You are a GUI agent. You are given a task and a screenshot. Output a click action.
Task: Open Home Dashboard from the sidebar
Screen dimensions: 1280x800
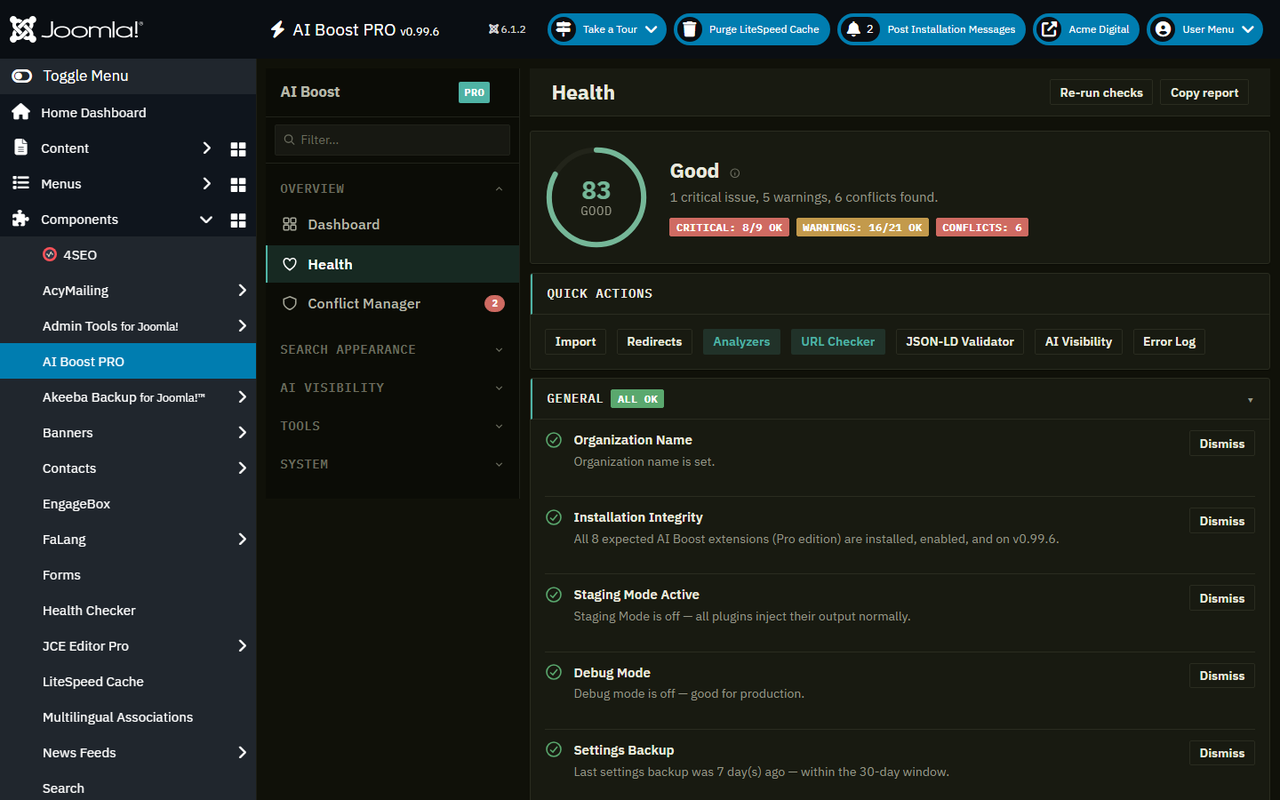tap(93, 113)
